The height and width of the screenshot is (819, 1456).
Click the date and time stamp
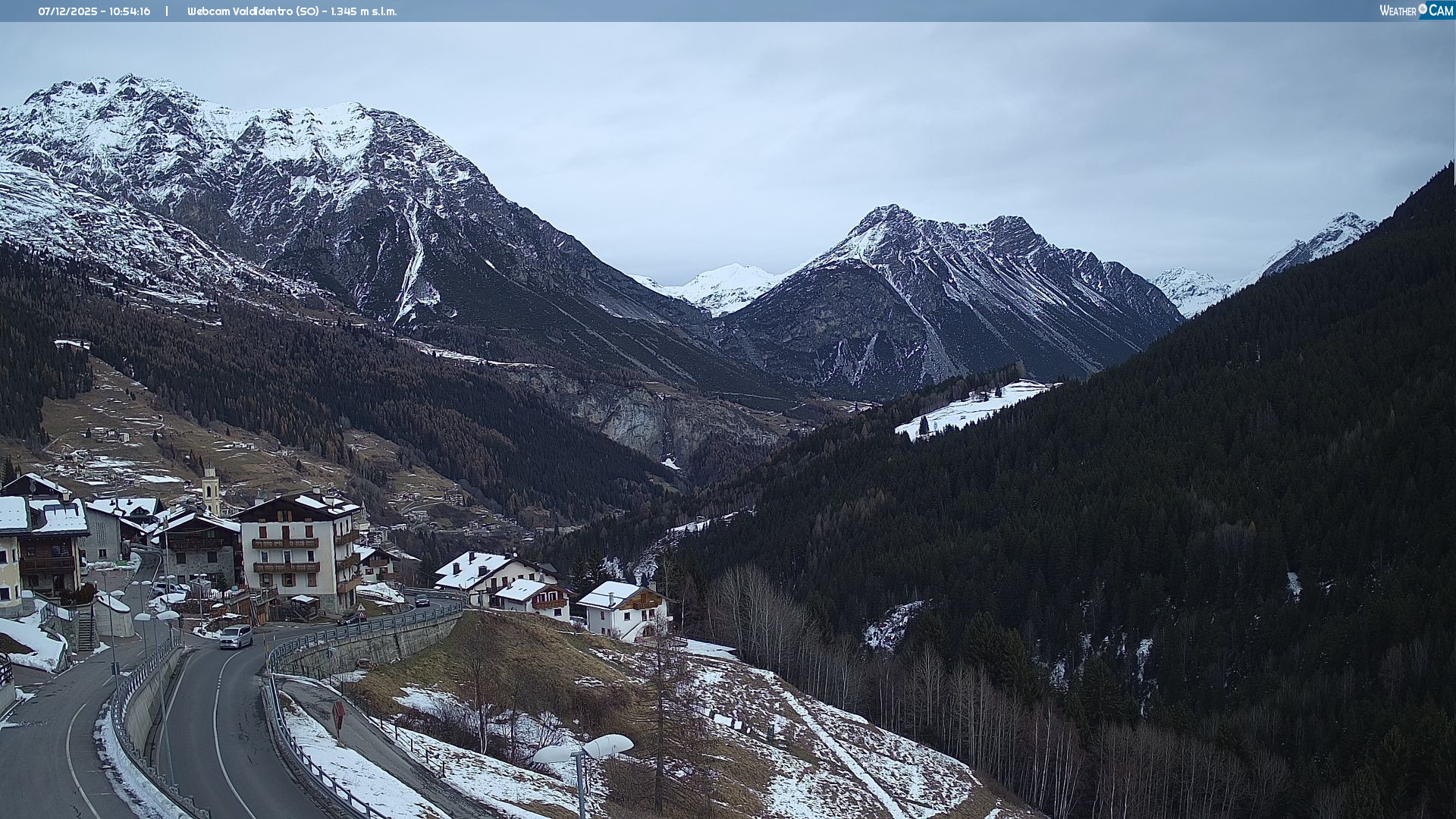[x=94, y=11]
